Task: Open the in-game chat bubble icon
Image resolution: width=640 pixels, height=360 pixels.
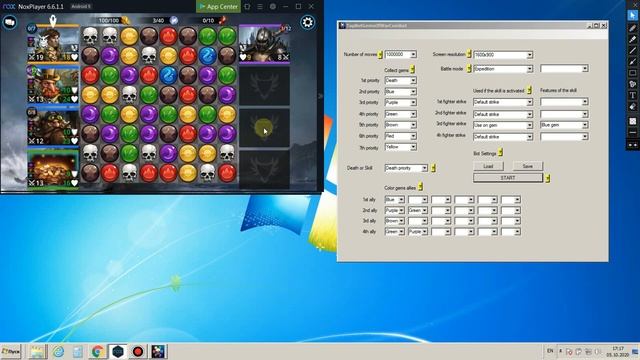Action: pyautogui.click(x=9, y=22)
